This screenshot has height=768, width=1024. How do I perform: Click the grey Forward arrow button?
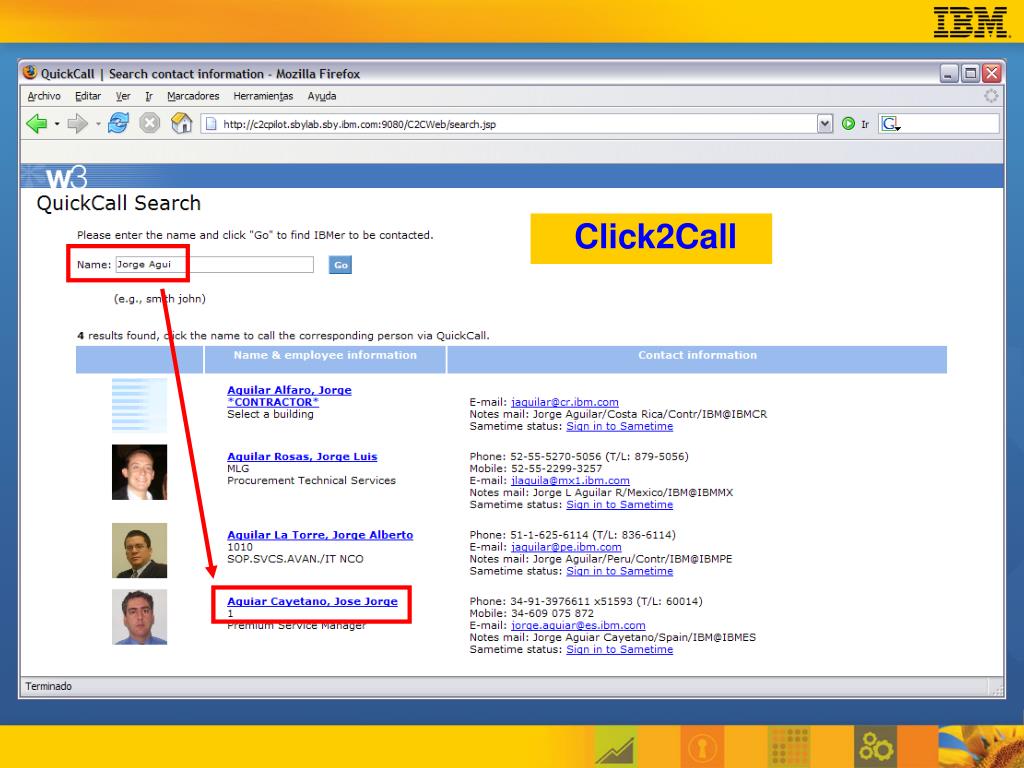pos(77,123)
